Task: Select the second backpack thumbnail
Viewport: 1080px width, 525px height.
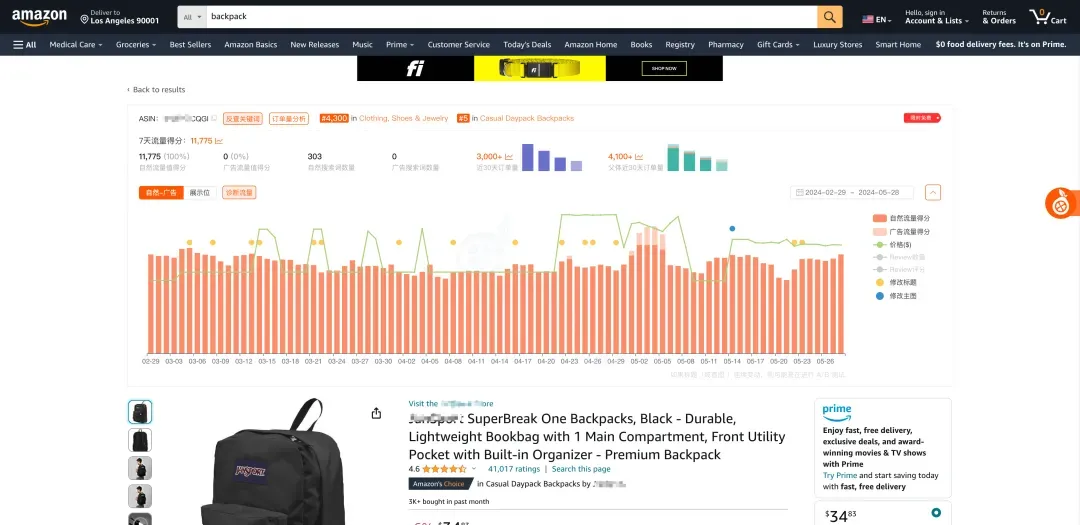Action: point(140,440)
